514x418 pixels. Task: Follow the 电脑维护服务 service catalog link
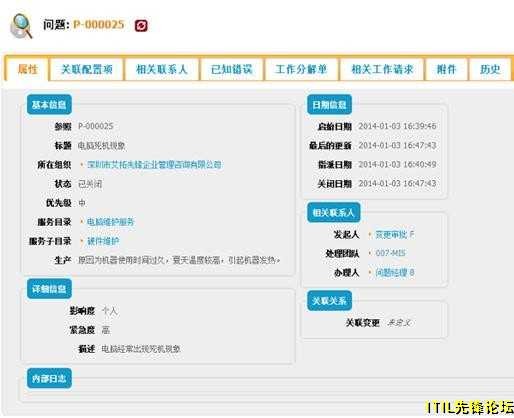click(110, 222)
